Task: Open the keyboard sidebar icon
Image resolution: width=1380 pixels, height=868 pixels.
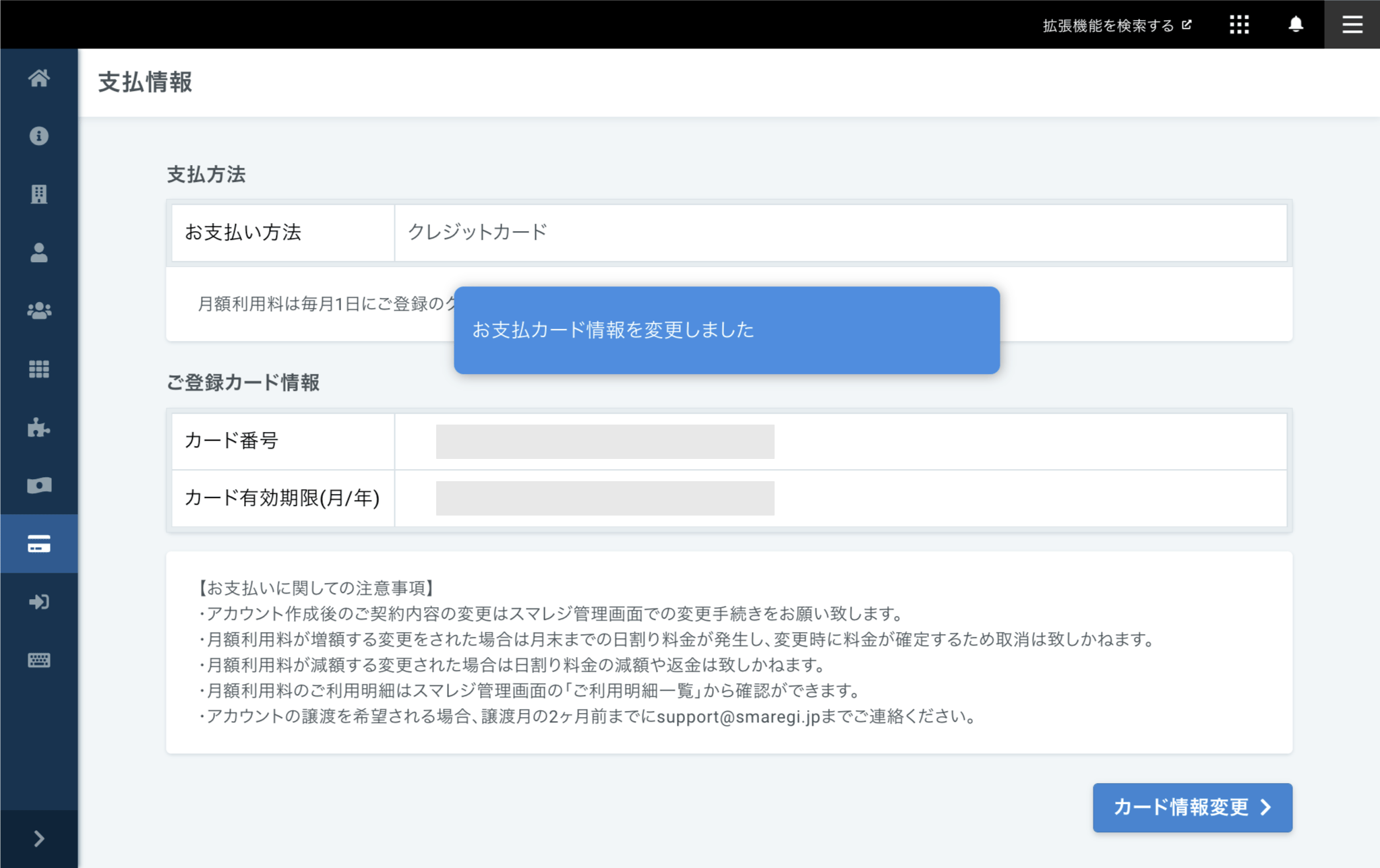Action: 39,660
